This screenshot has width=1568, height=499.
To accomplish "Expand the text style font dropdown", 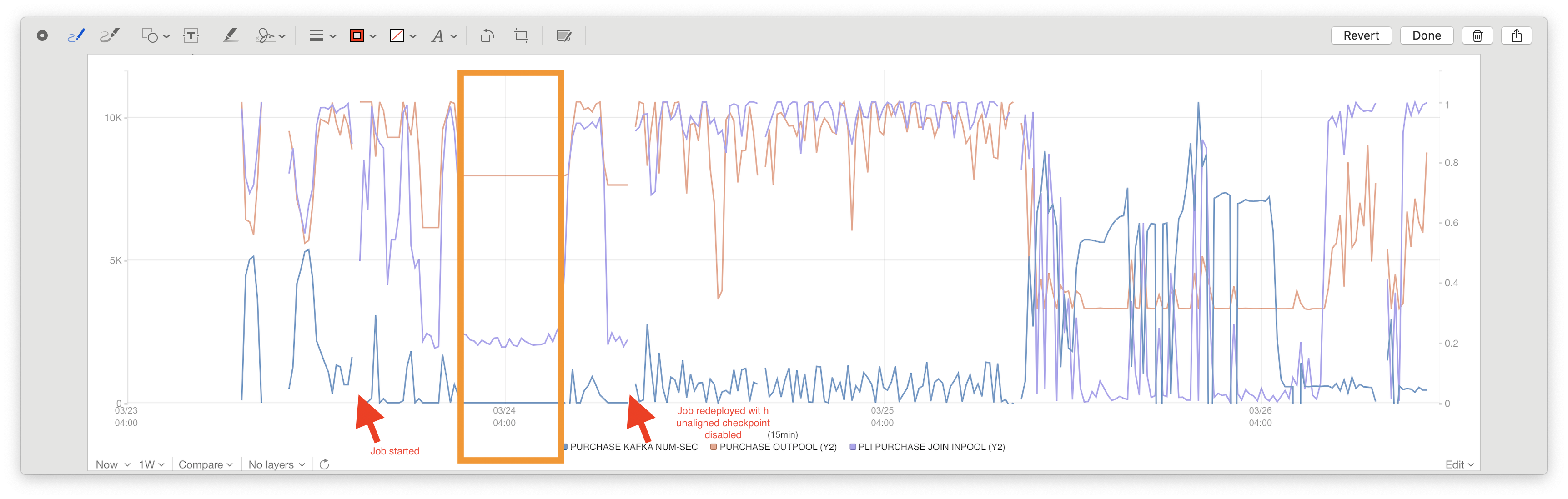I will [x=444, y=36].
